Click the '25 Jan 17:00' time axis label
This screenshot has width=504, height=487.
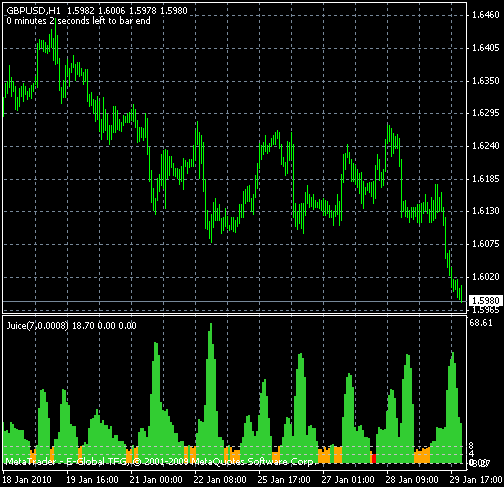[284, 480]
